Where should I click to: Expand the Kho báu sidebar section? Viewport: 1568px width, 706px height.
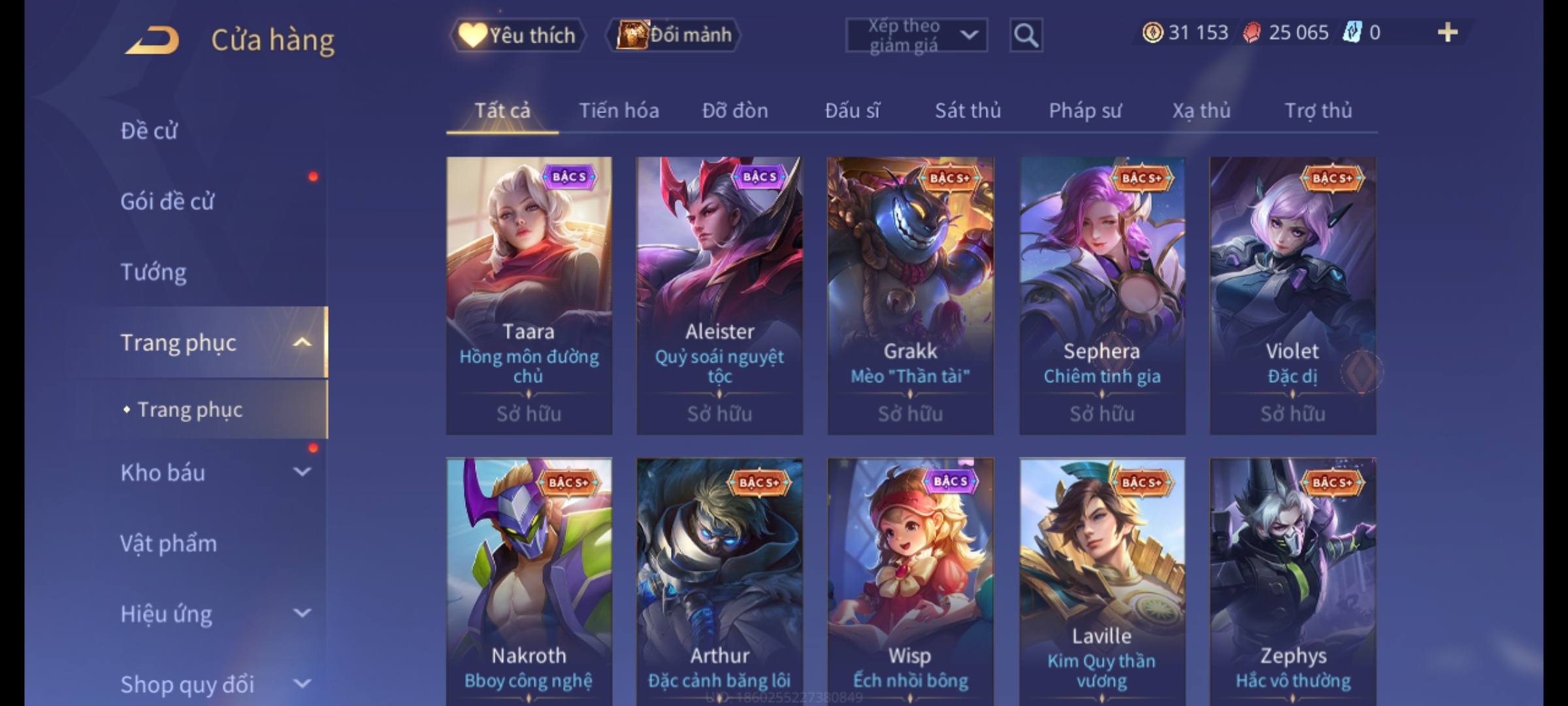(302, 471)
